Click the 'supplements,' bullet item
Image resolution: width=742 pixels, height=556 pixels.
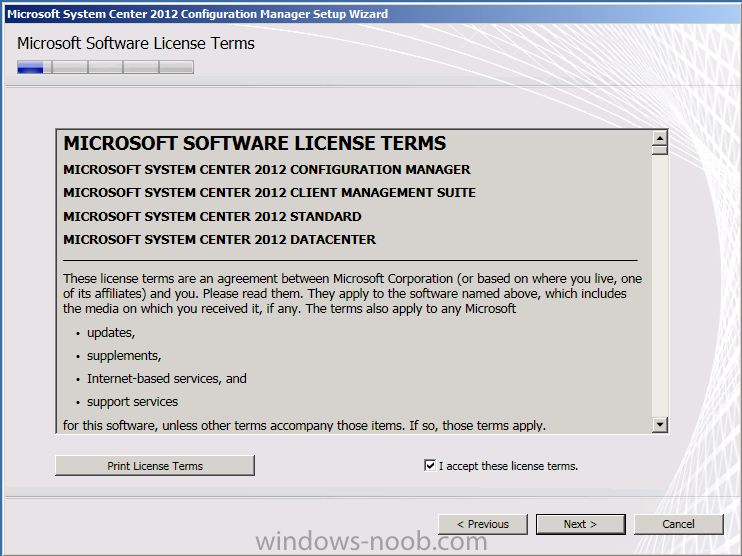(x=124, y=356)
